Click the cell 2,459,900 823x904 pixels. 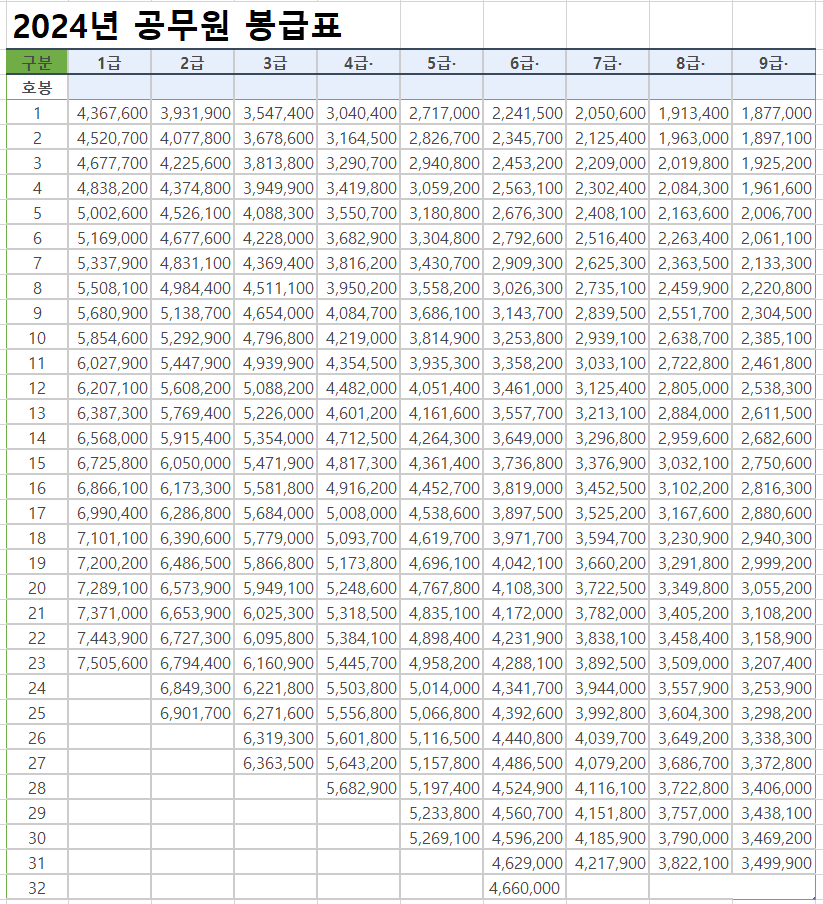(690, 288)
